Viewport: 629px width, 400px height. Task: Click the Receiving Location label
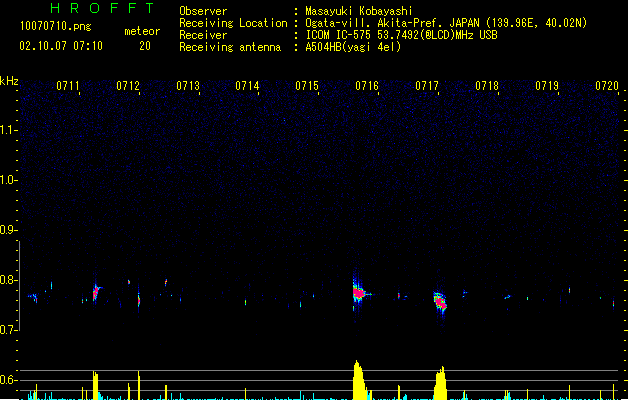click(233, 23)
